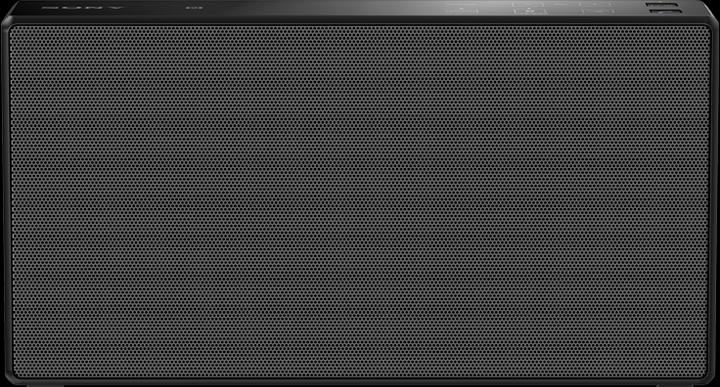Tap the upper-right touch label on top panel
The width and height of the screenshot is (720, 387).
coord(596,4)
